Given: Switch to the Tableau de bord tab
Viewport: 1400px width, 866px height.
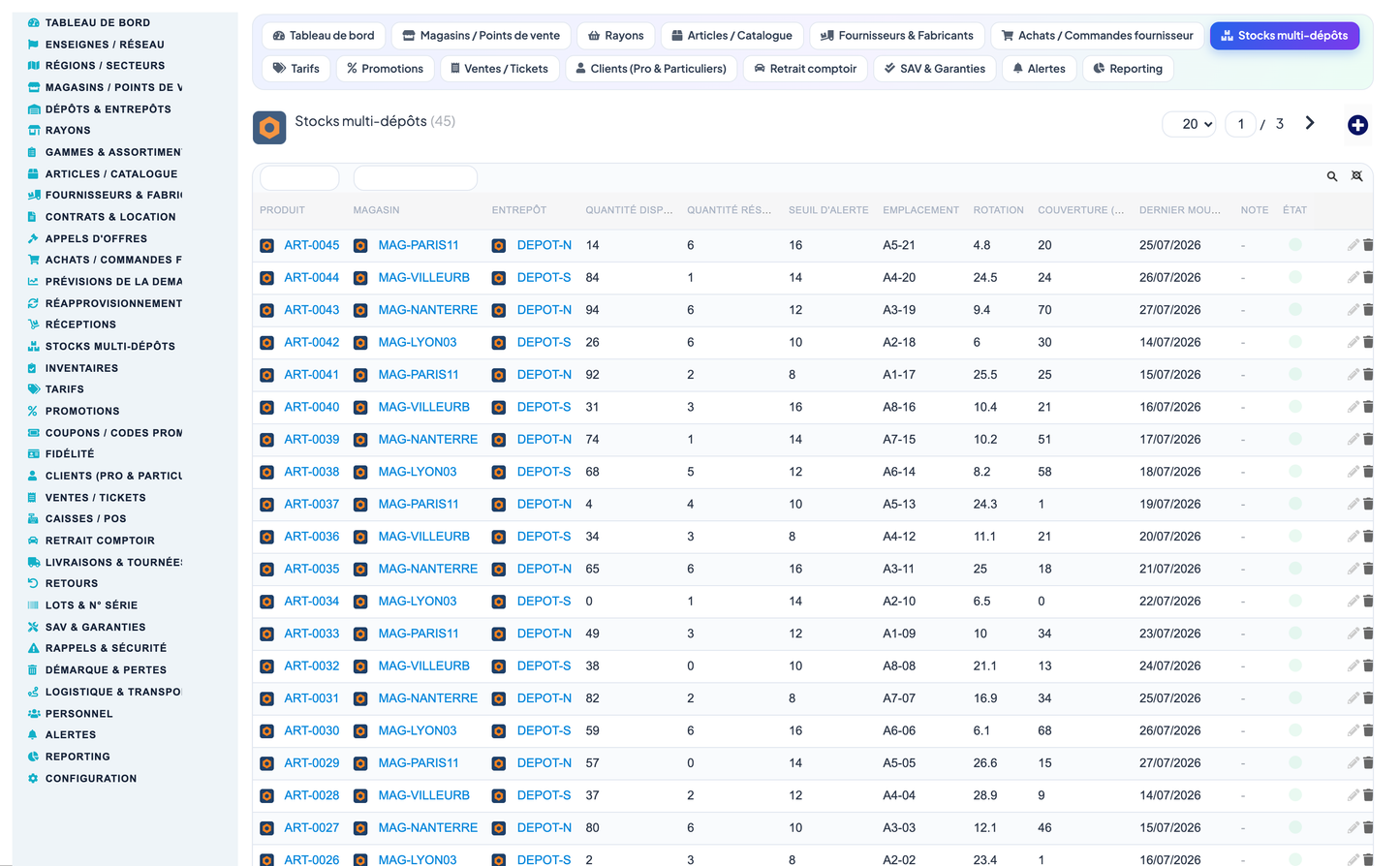Looking at the screenshot, I should 324,36.
